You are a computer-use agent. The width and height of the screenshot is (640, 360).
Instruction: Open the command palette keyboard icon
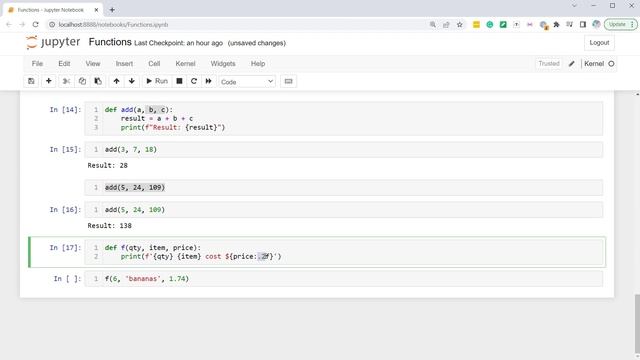coord(288,81)
